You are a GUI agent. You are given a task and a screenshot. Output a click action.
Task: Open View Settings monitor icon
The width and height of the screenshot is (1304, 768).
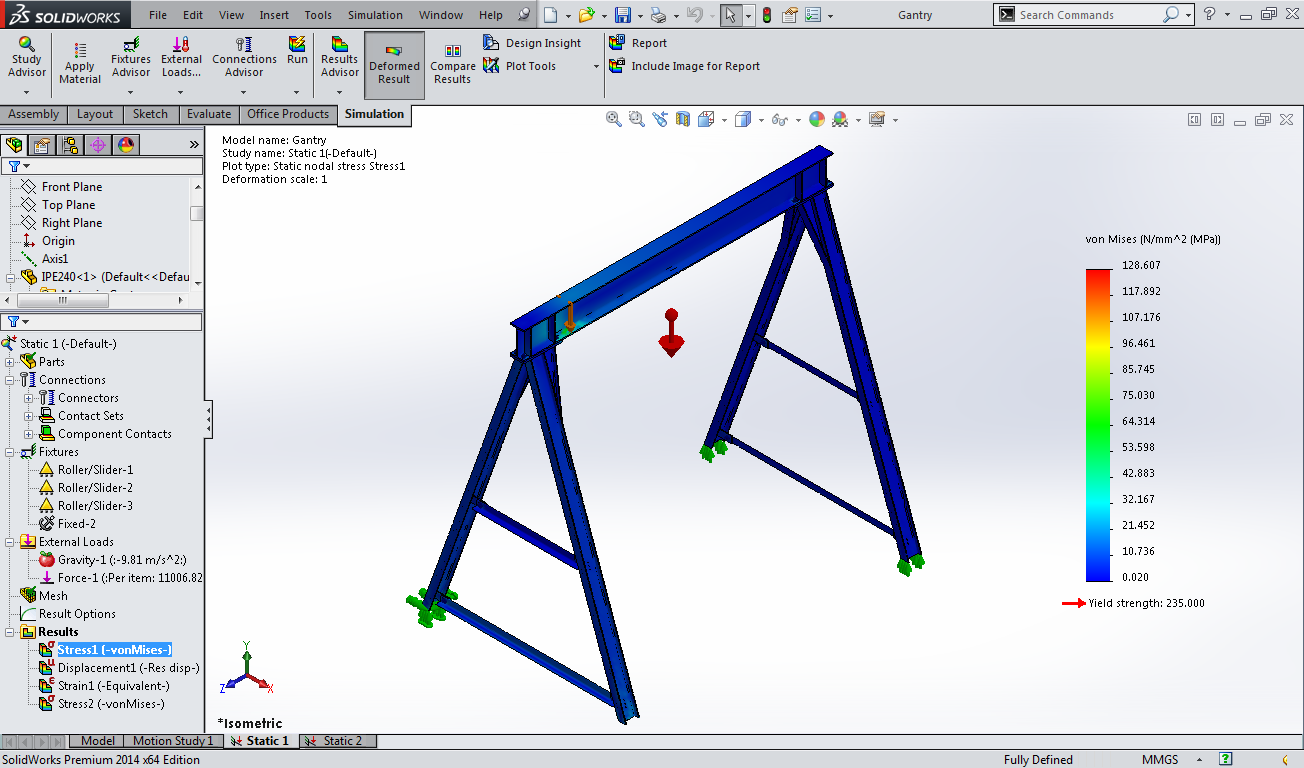pyautogui.click(x=877, y=119)
